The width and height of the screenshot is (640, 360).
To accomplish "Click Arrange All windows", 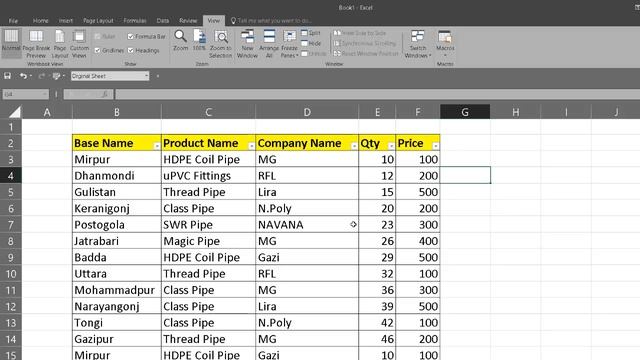I will pos(269,43).
